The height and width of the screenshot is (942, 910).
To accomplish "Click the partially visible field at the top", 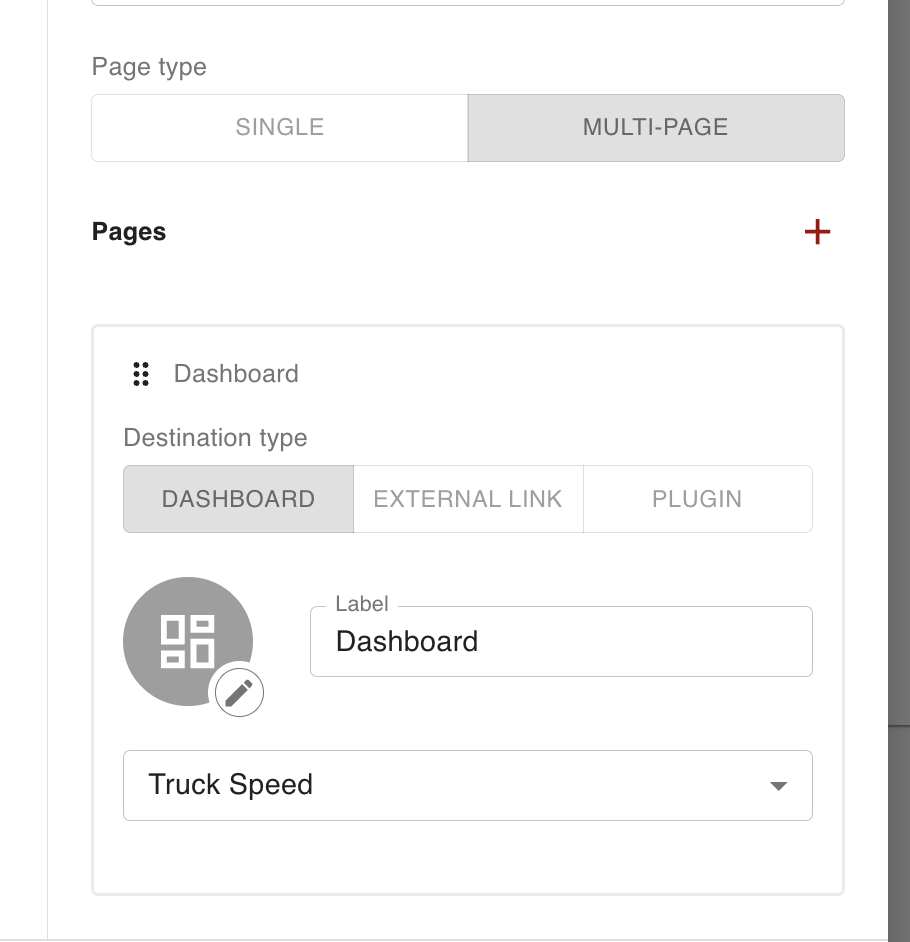I will pyautogui.click(x=468, y=3).
